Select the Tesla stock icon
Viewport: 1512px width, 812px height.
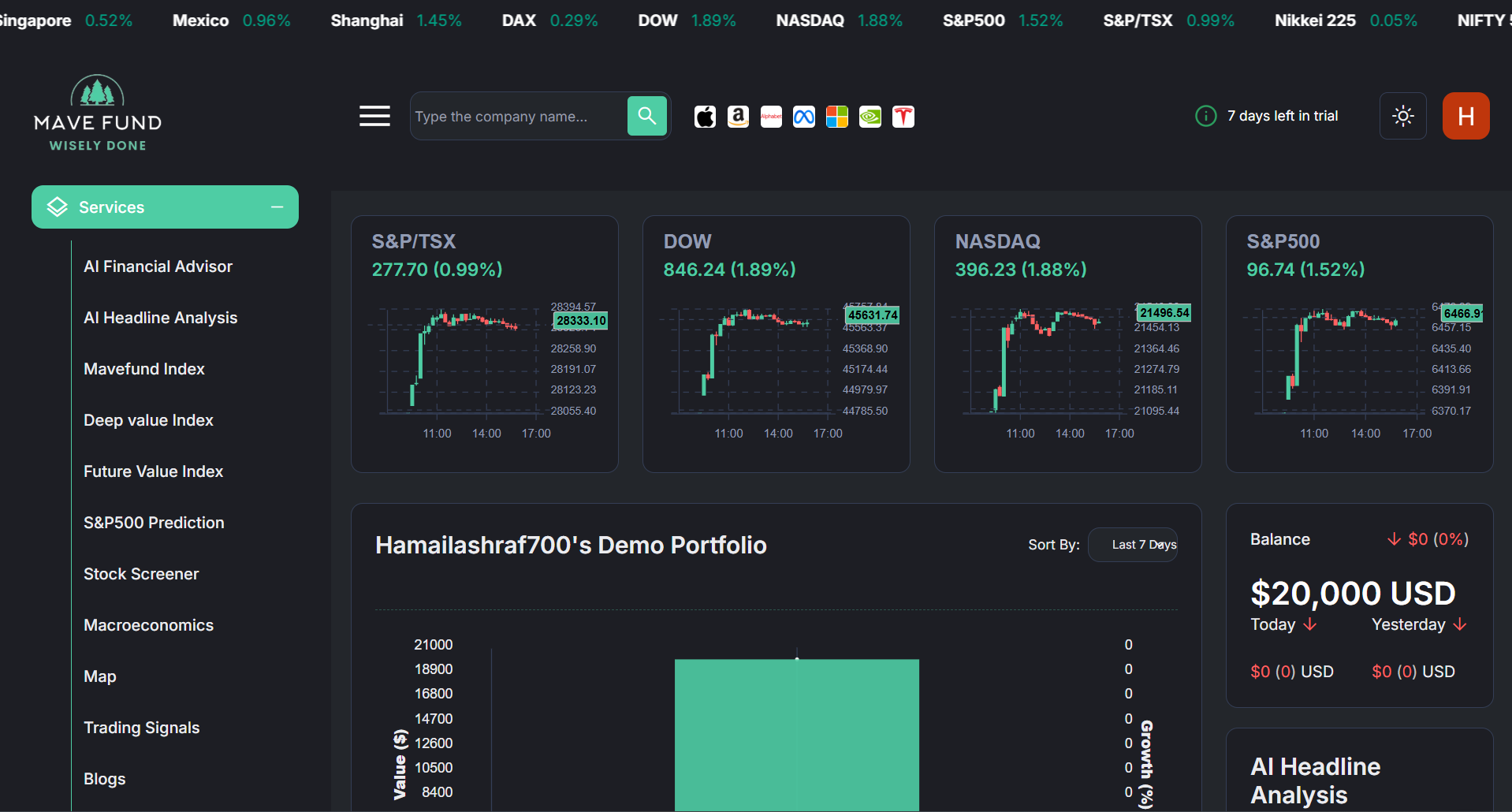tap(903, 116)
